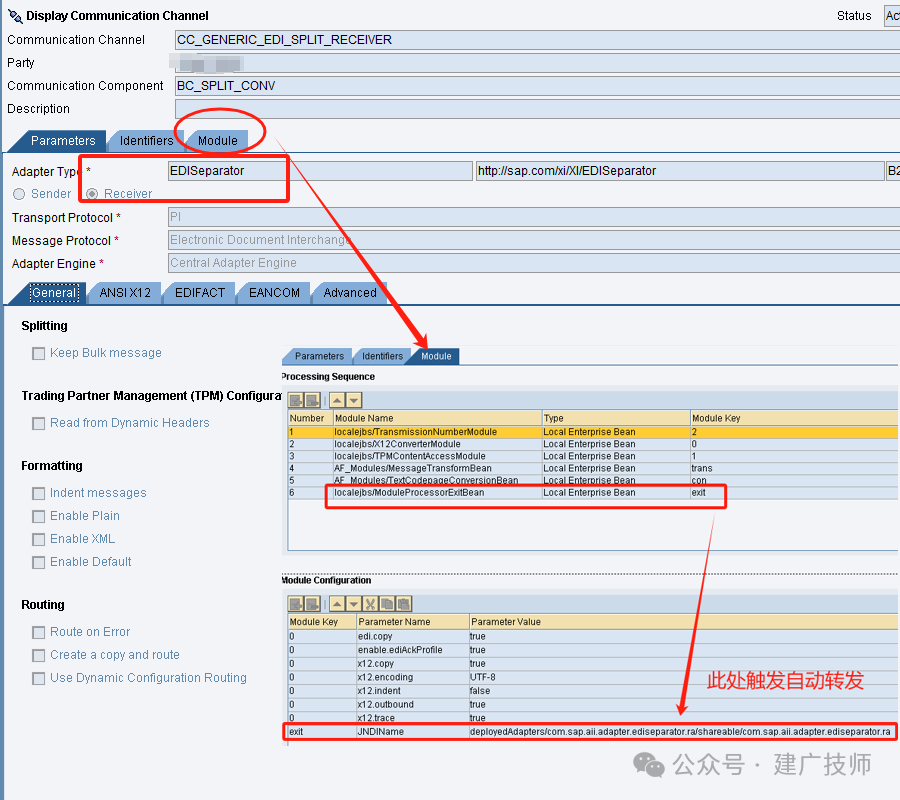Click the Module Name column header
Viewport: 900px width, 800px height.
[x=437, y=418]
